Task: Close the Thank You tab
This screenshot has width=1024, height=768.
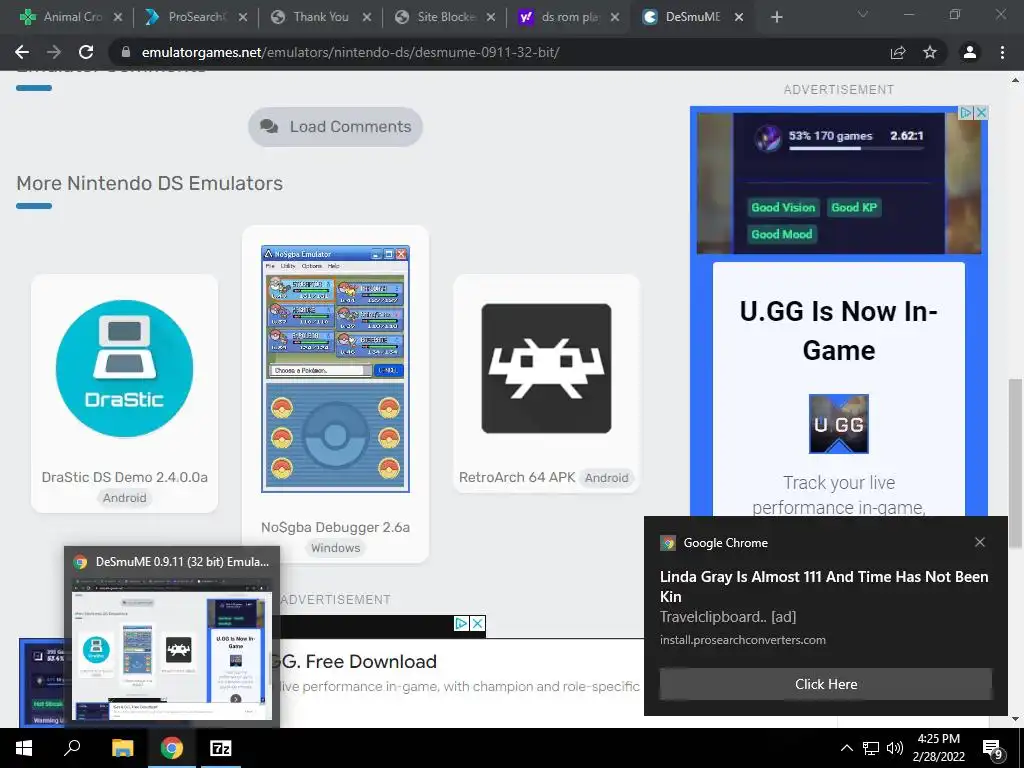Action: click(366, 18)
